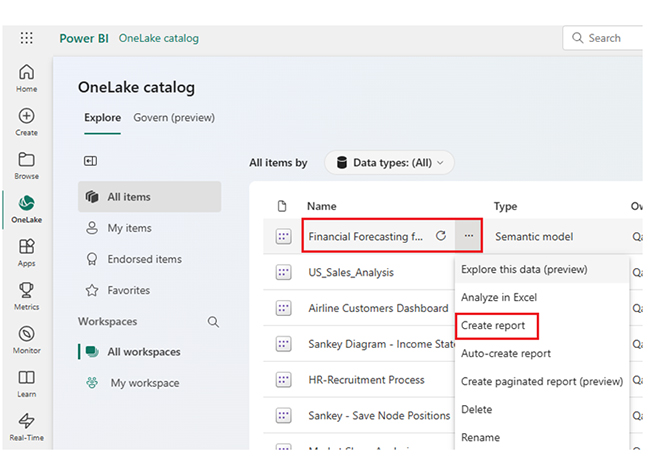Sort by the Type column header
The image size is (650, 471).
pos(505,206)
